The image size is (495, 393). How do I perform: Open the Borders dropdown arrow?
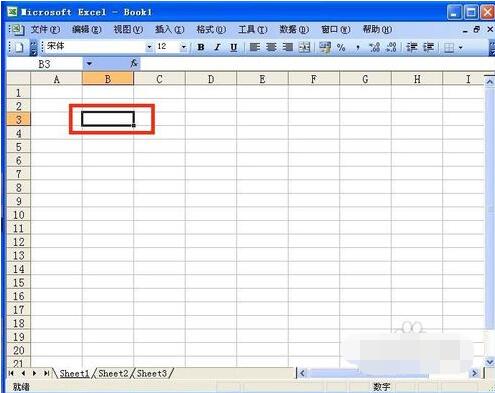[461, 48]
